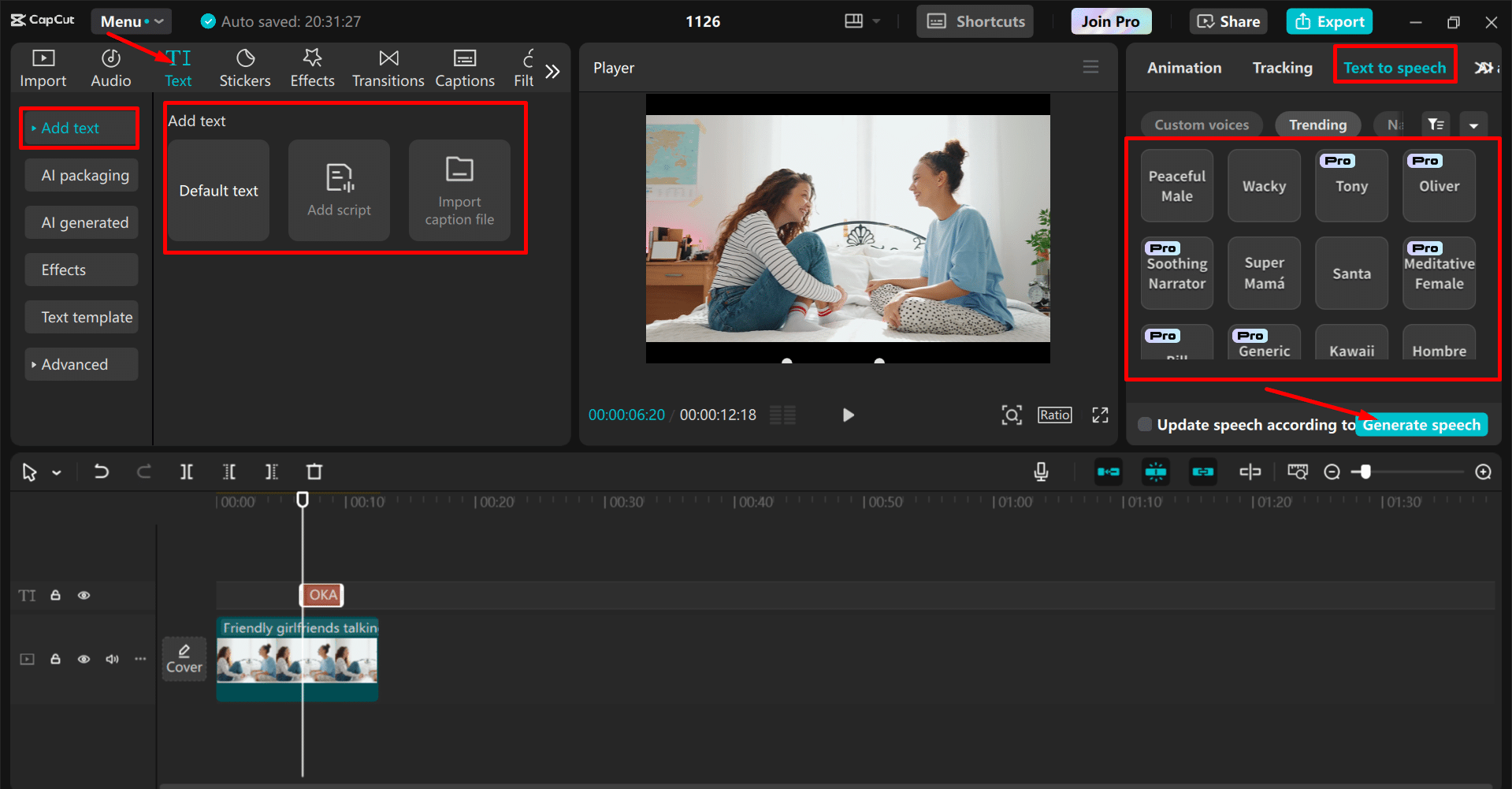1512x789 pixels.
Task: Adjust the timeline zoom slider handle
Action: point(1365,472)
